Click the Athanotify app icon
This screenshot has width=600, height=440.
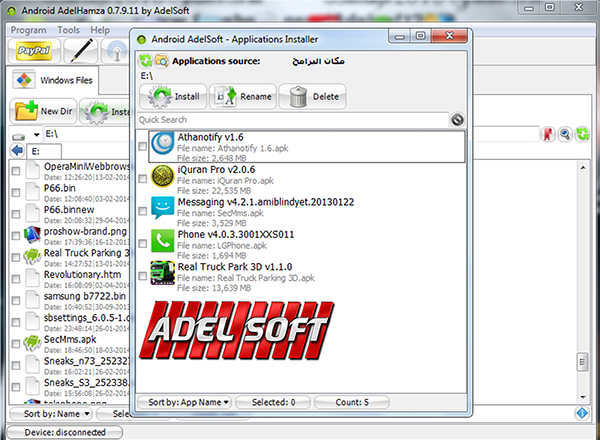click(163, 144)
